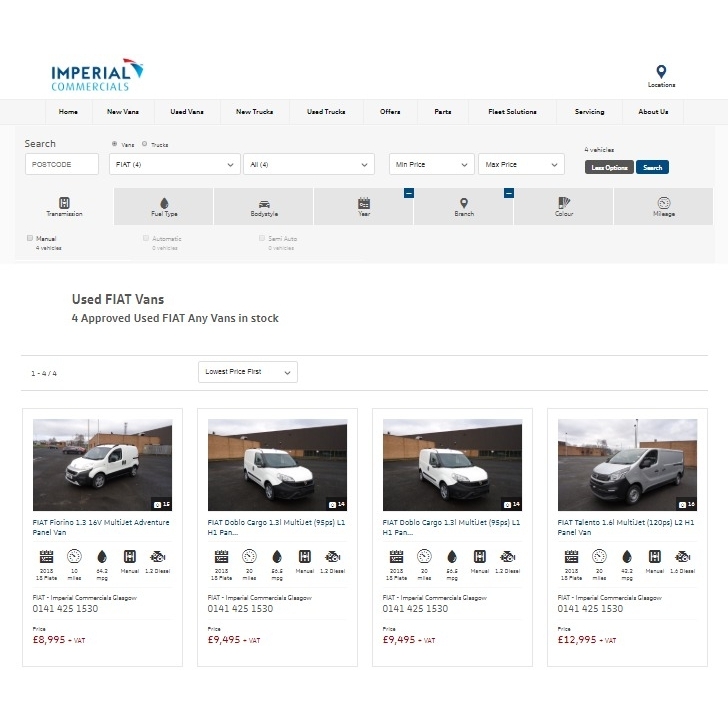Open the Used Vans menu
Image resolution: width=728 pixels, height=728 pixels.
pos(186,112)
